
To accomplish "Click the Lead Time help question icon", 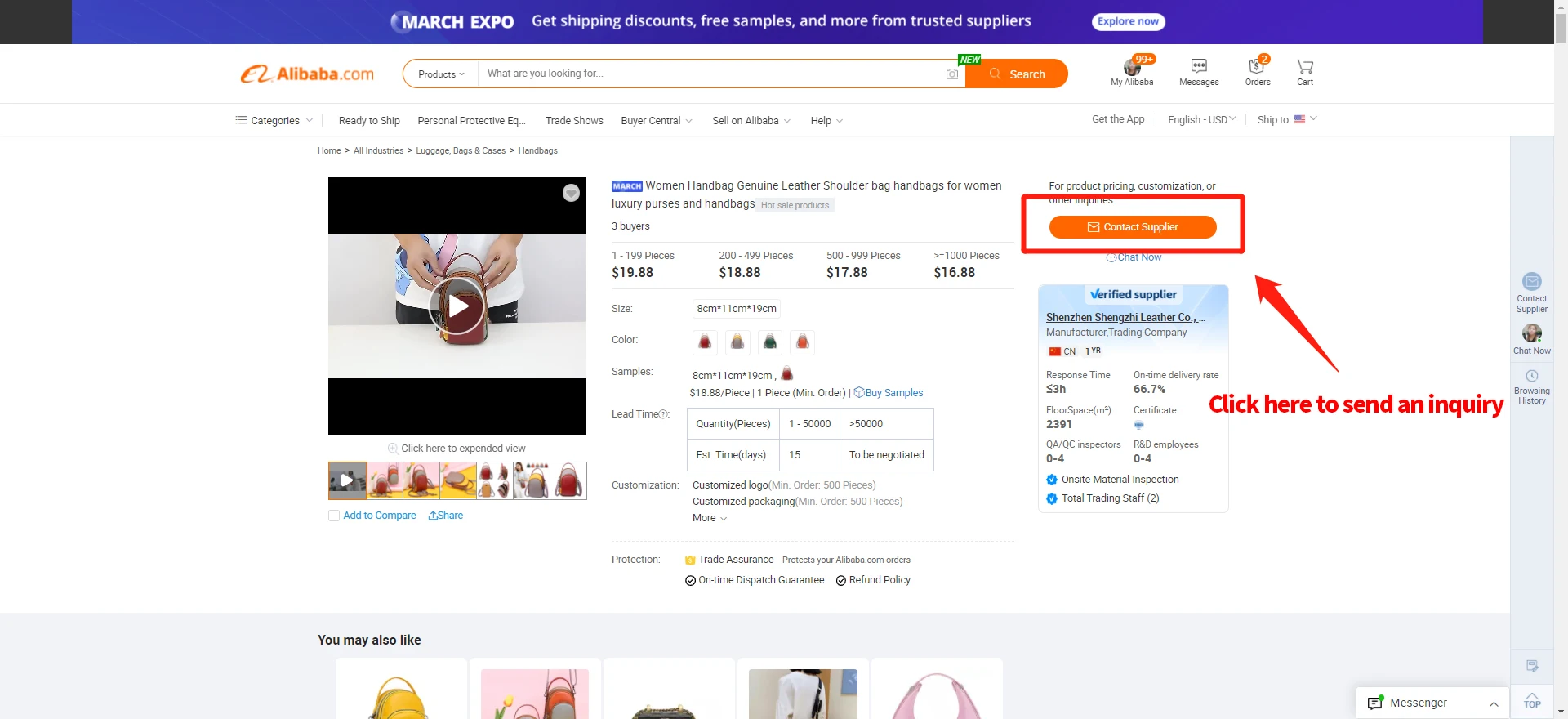I will click(664, 414).
